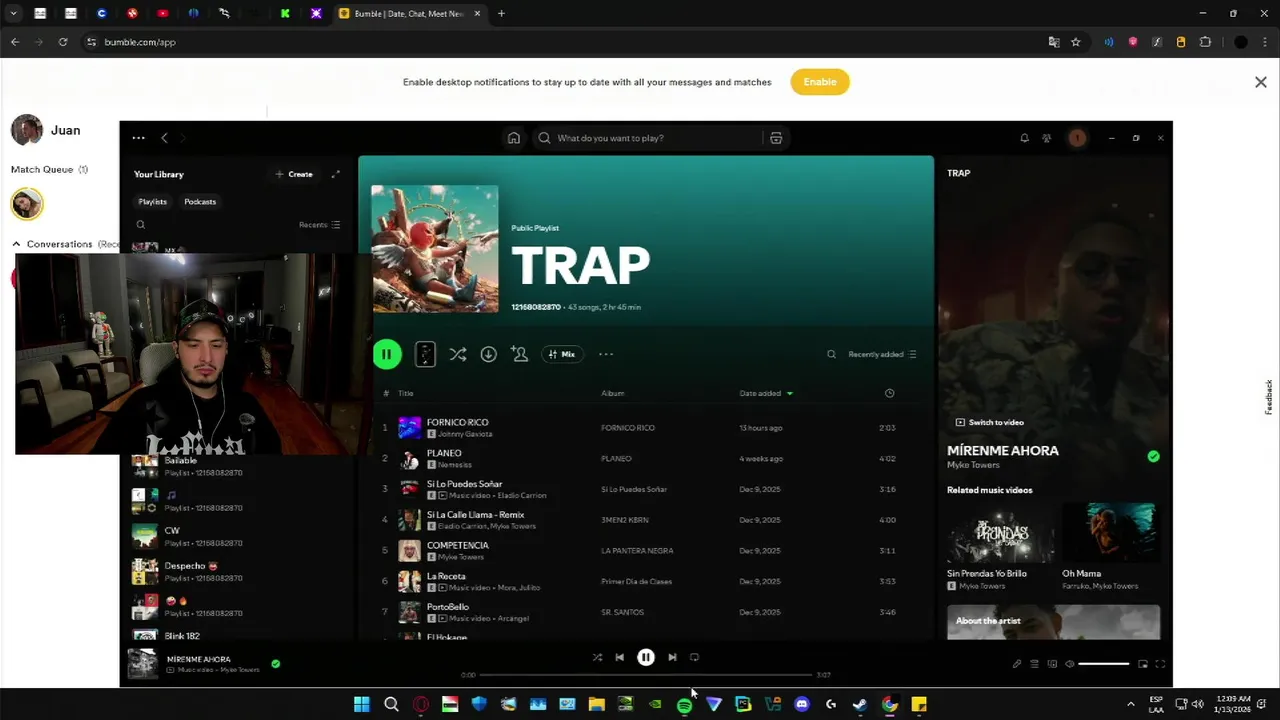Sort by Title column header
This screenshot has height=720, width=1280.
(x=406, y=393)
